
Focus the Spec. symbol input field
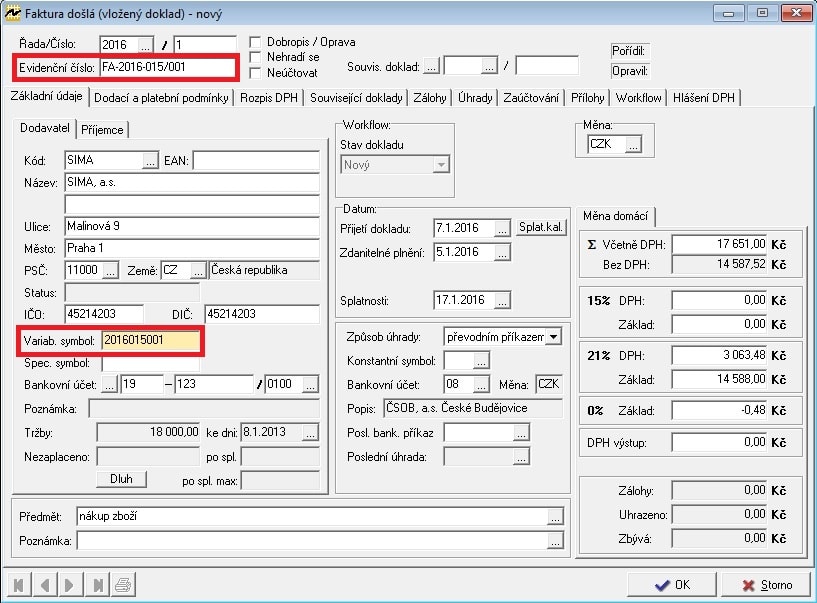pyautogui.click(x=151, y=363)
